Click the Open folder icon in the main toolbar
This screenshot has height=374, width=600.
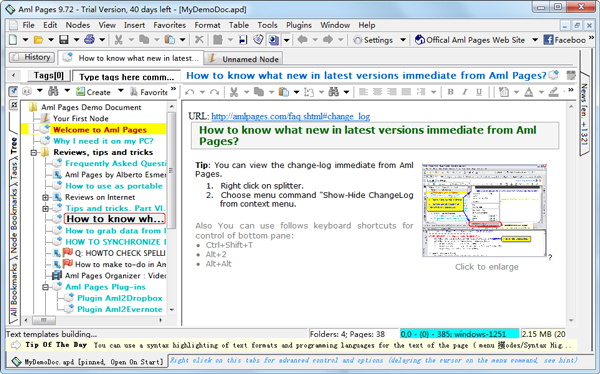point(38,39)
